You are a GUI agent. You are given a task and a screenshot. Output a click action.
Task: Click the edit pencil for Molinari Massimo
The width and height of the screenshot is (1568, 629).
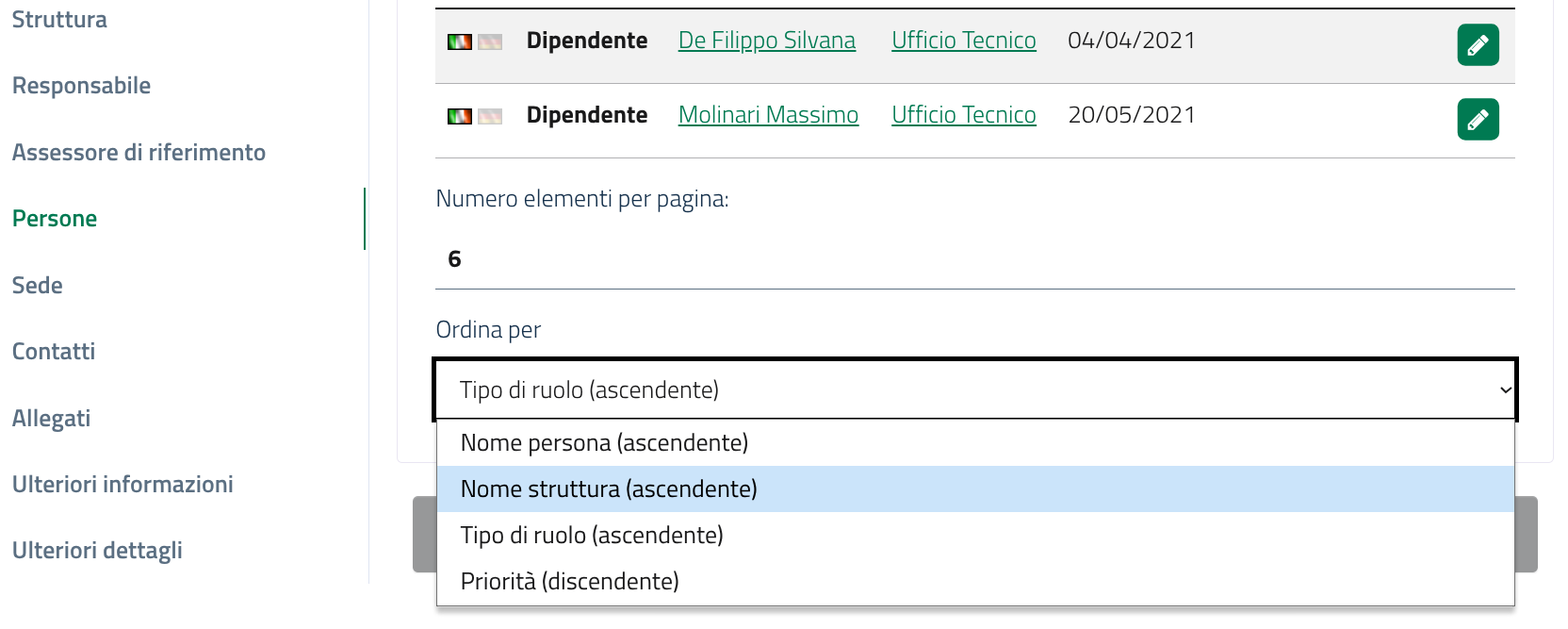[1478, 119]
